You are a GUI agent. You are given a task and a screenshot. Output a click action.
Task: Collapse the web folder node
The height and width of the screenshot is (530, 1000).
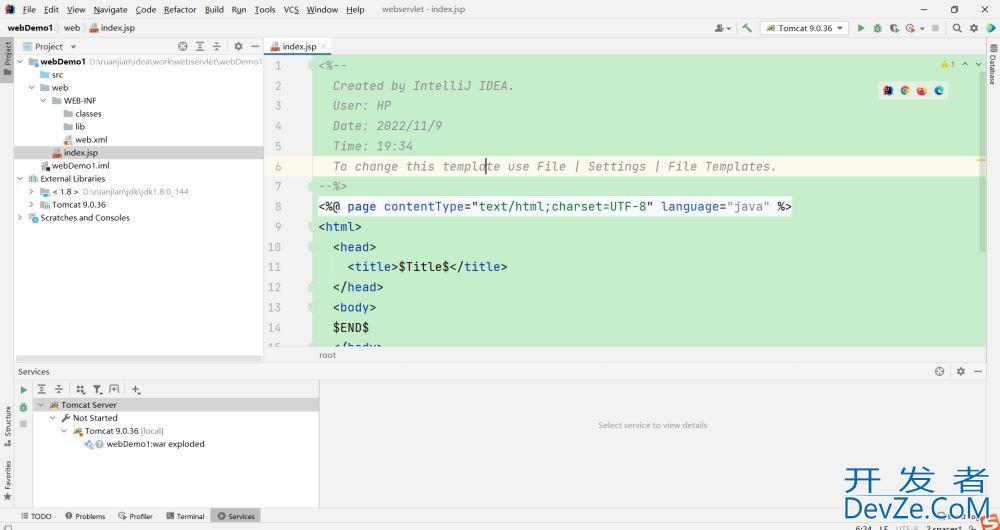[32, 88]
